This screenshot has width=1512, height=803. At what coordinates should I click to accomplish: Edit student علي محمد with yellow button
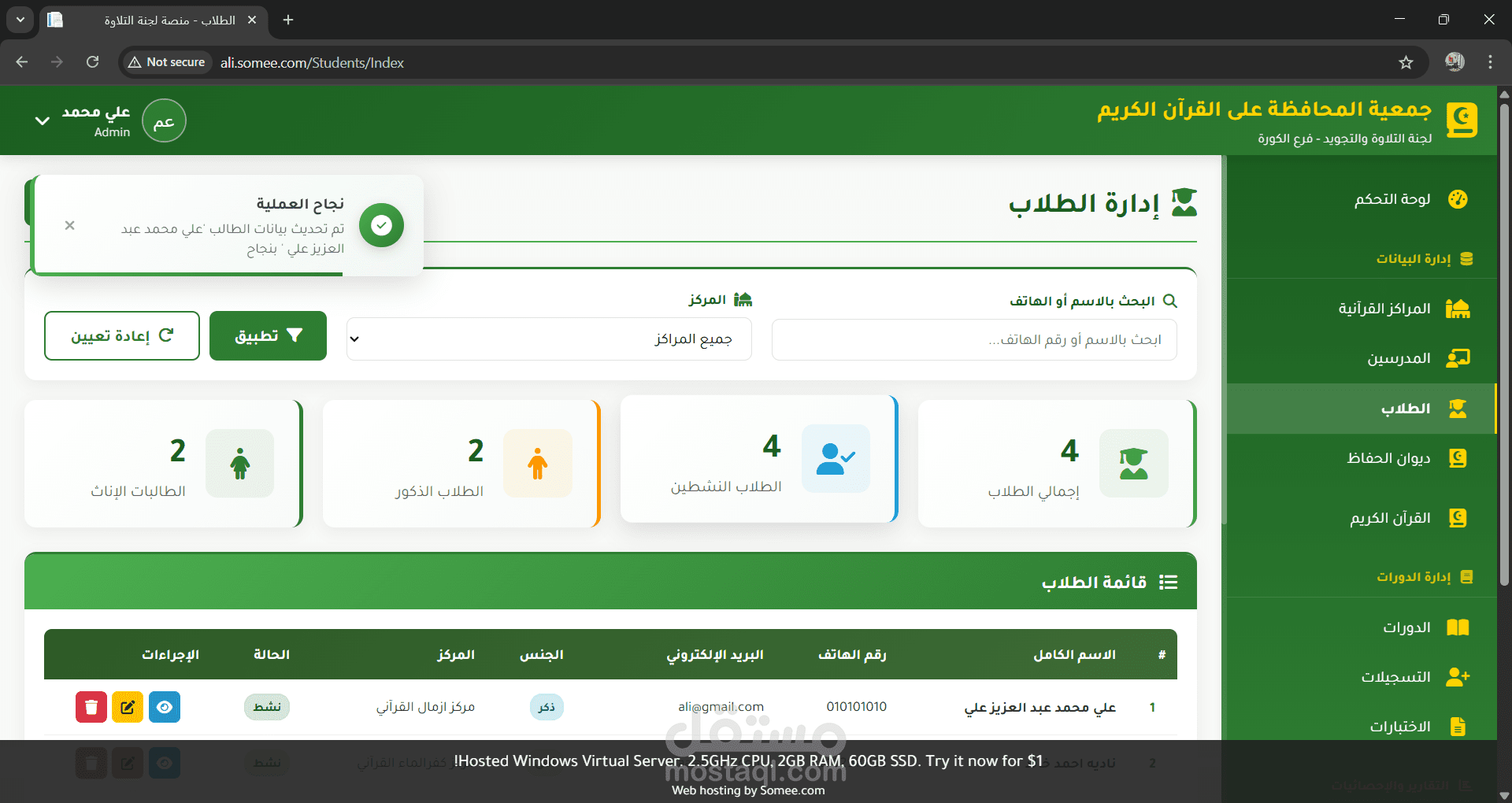point(128,707)
